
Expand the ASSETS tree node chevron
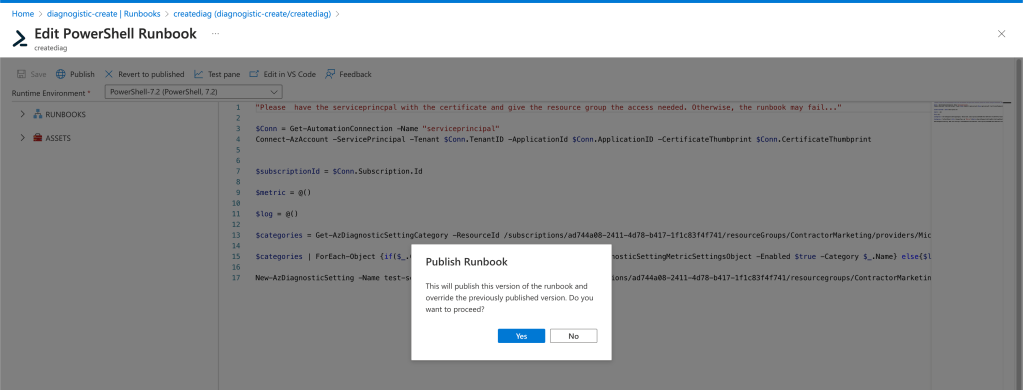pyautogui.click(x=23, y=138)
